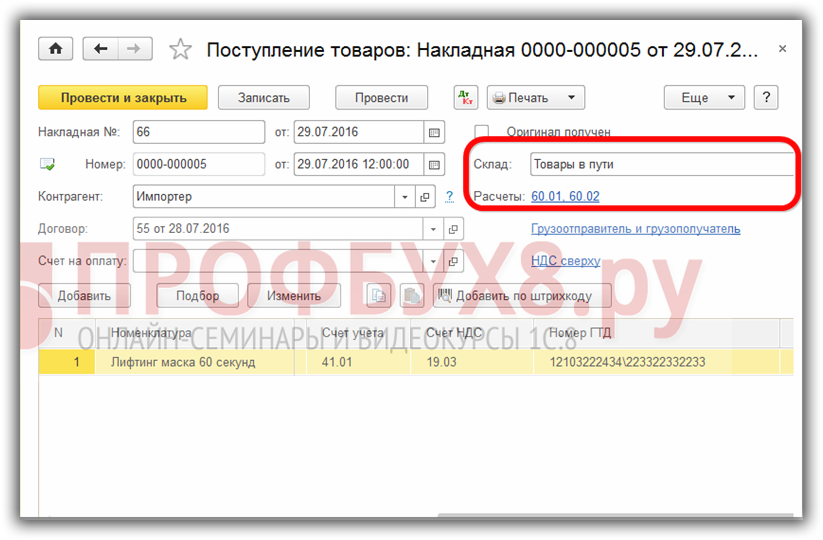Show Дт/Кт accounting entries icon
Screen dimensions: 823x540
465,98
